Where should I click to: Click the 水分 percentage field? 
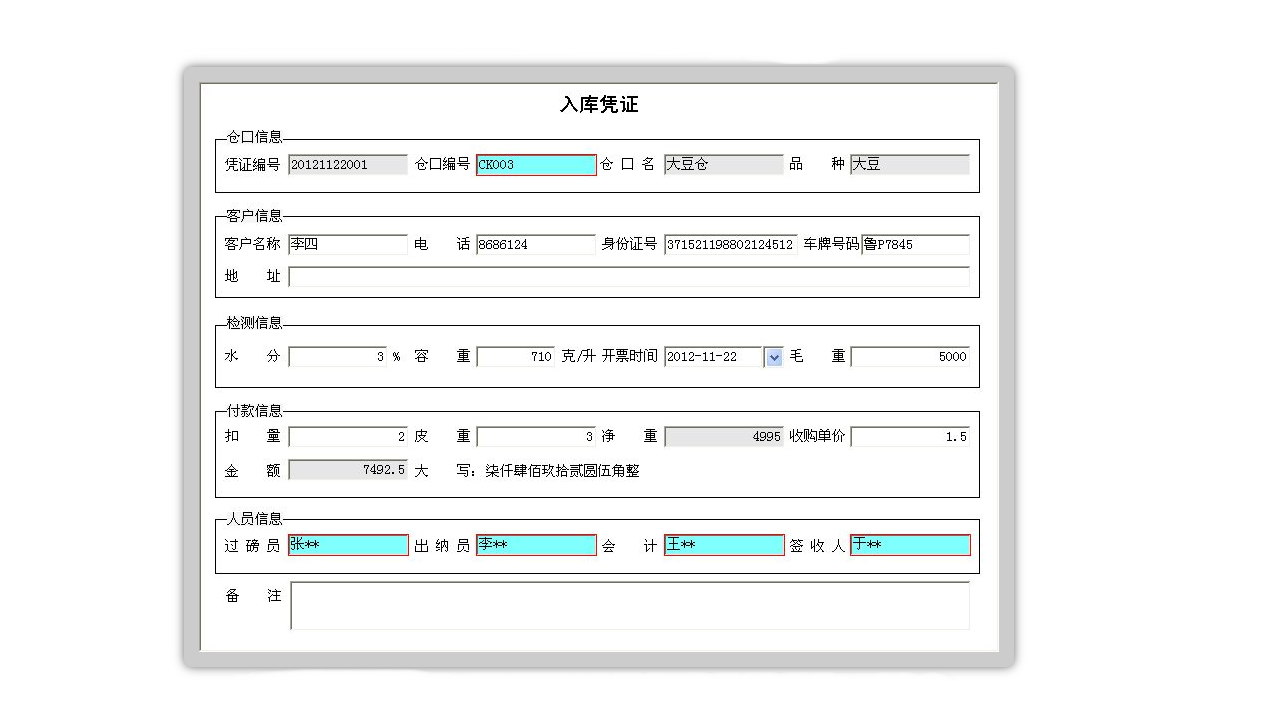tap(338, 357)
